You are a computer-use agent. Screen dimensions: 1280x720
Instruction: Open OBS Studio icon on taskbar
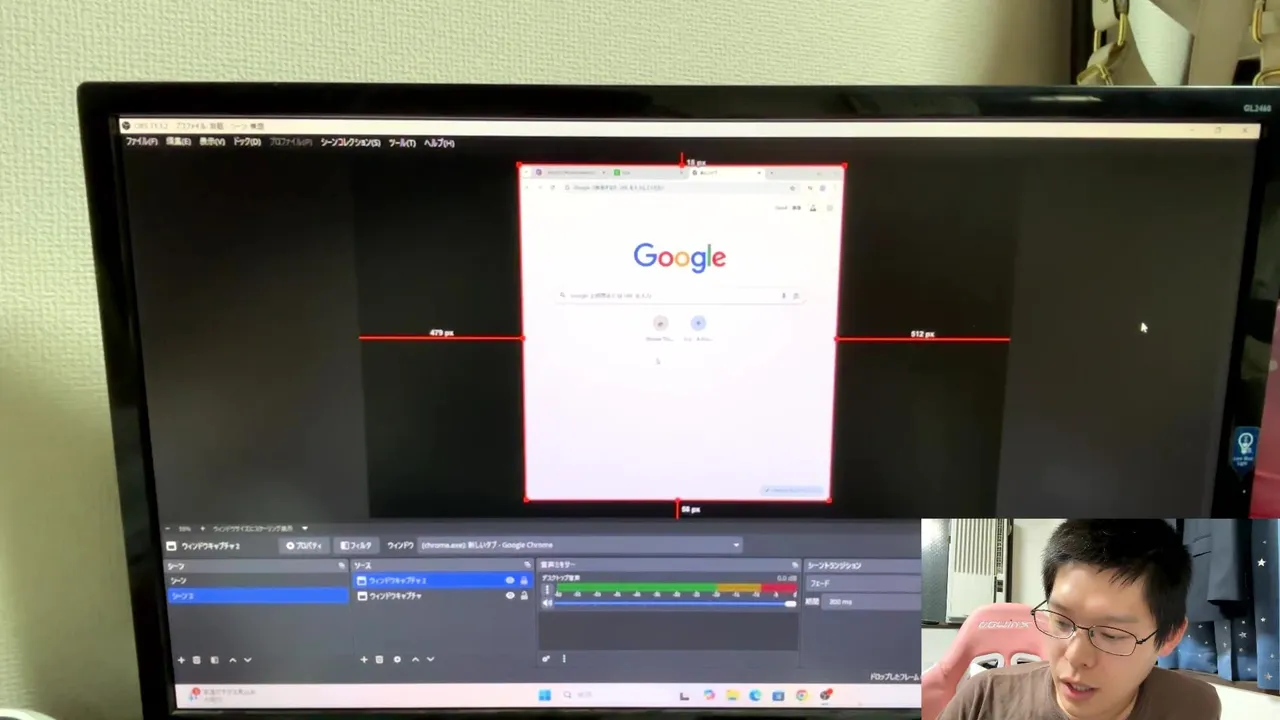(826, 695)
